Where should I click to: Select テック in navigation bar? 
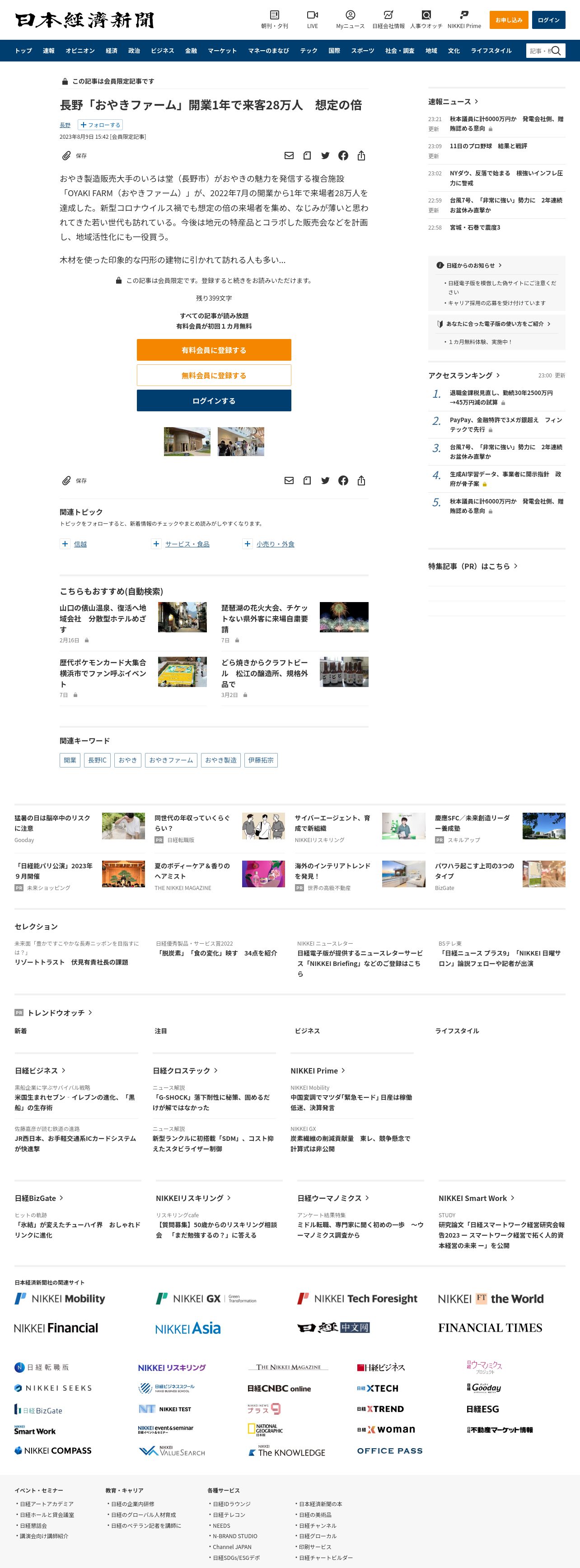click(309, 51)
